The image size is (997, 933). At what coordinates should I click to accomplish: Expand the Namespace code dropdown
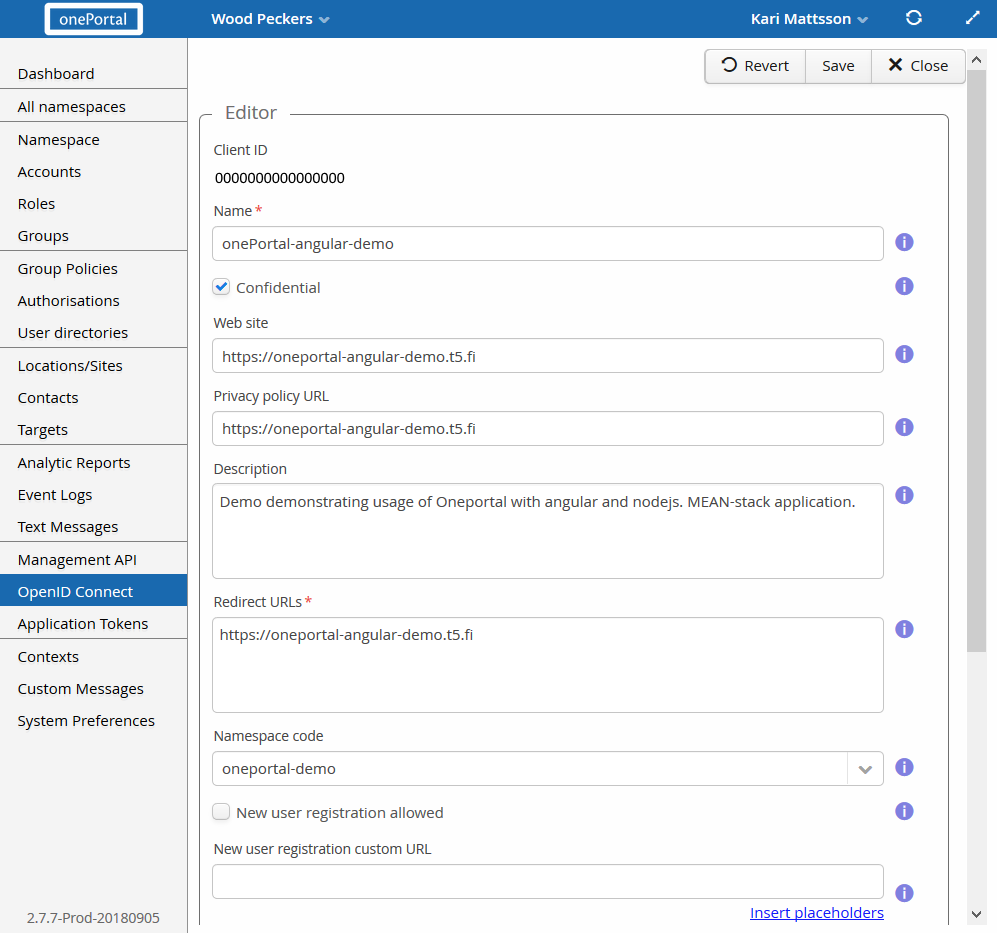click(x=865, y=769)
